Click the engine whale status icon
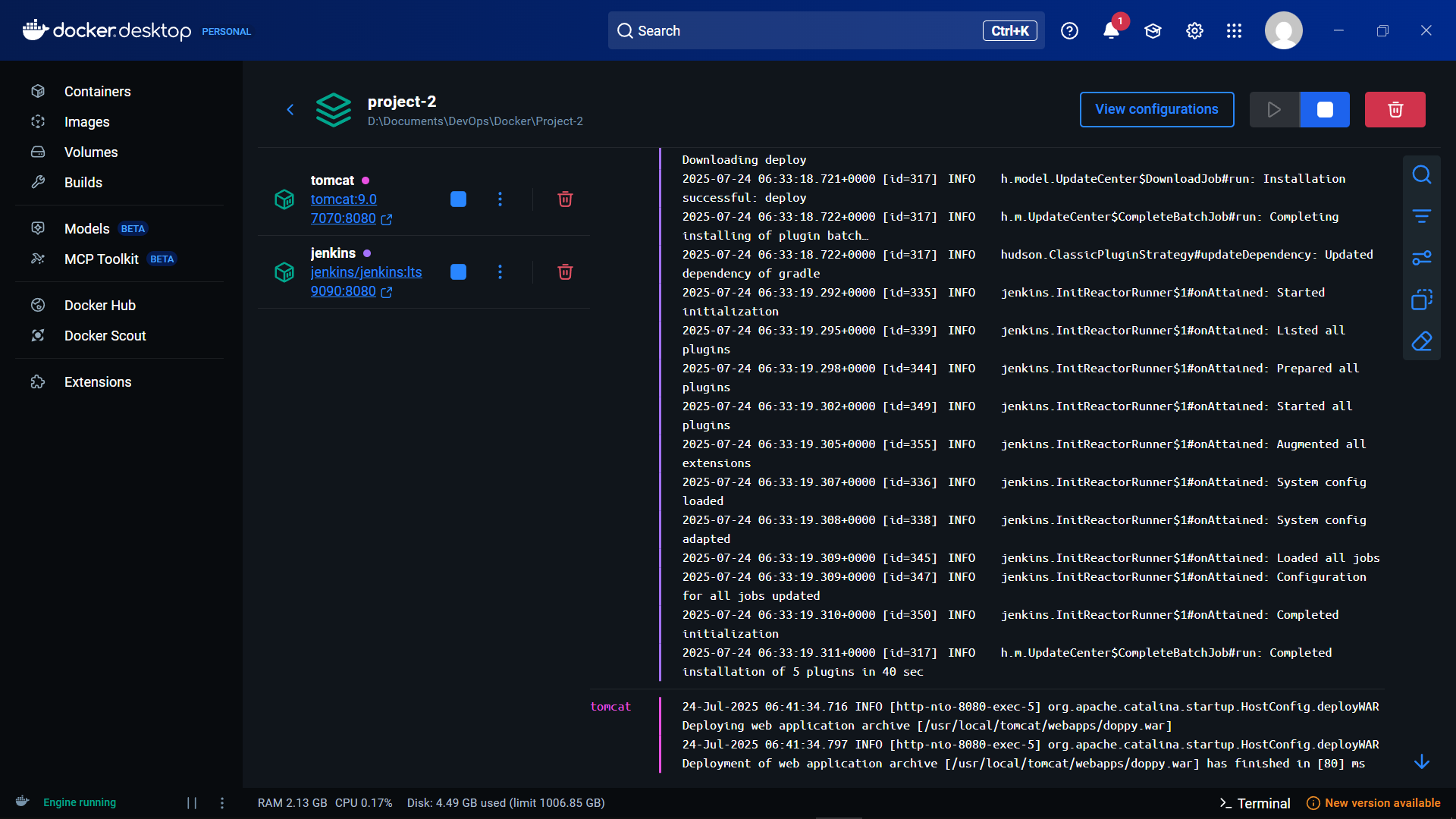 22,802
